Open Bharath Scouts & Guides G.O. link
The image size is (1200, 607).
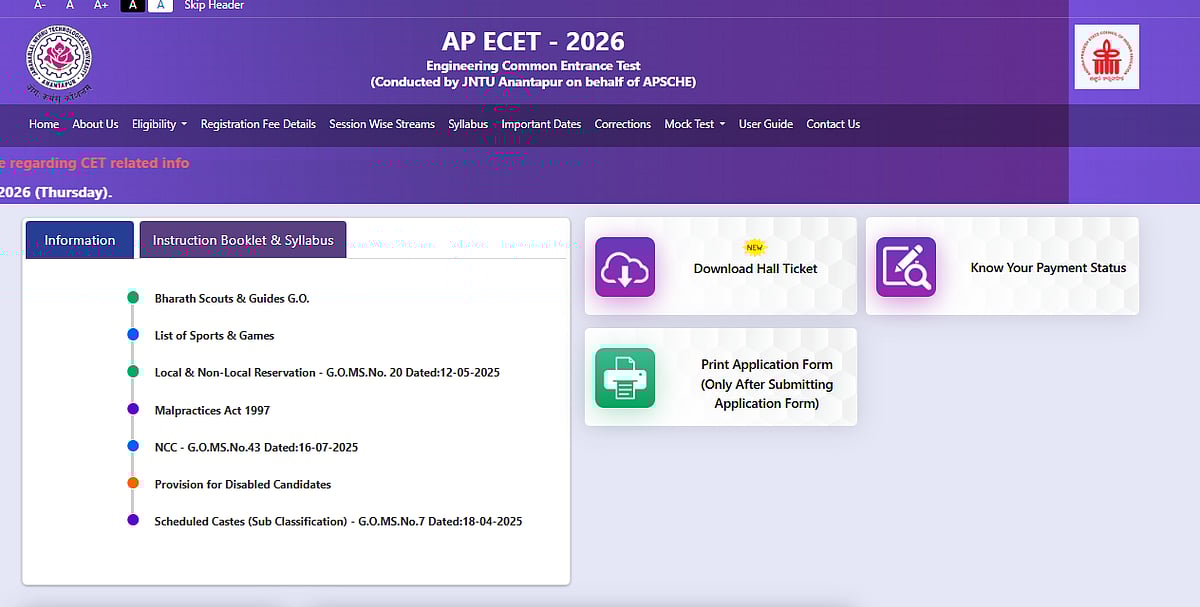coord(232,298)
